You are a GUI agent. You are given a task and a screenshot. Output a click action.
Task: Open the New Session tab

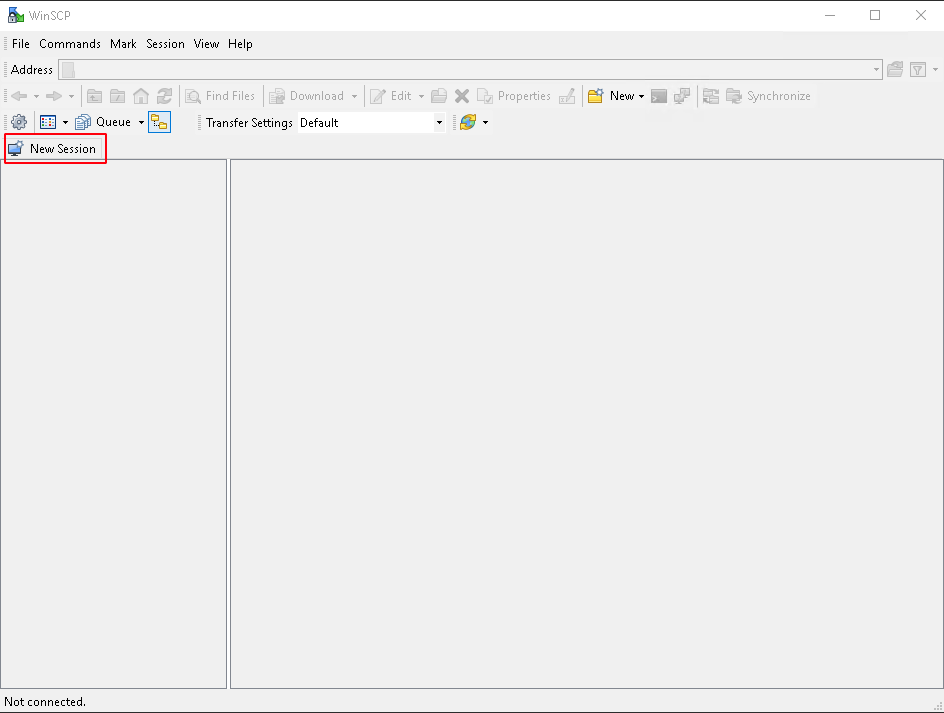pyautogui.click(x=54, y=149)
